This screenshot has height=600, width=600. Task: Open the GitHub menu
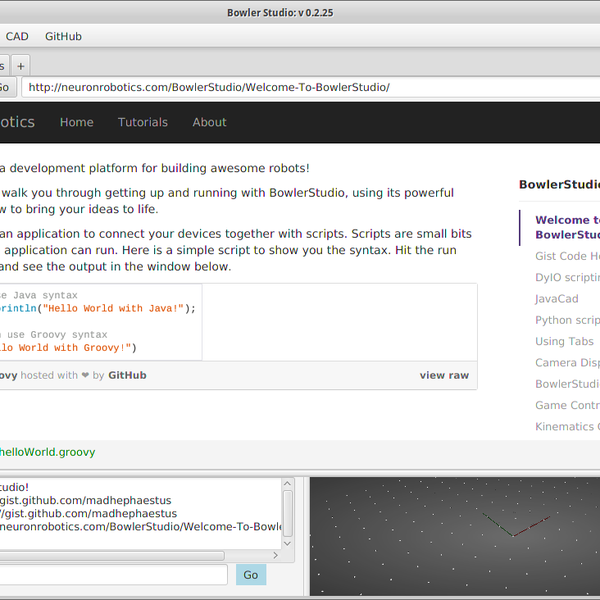point(63,36)
